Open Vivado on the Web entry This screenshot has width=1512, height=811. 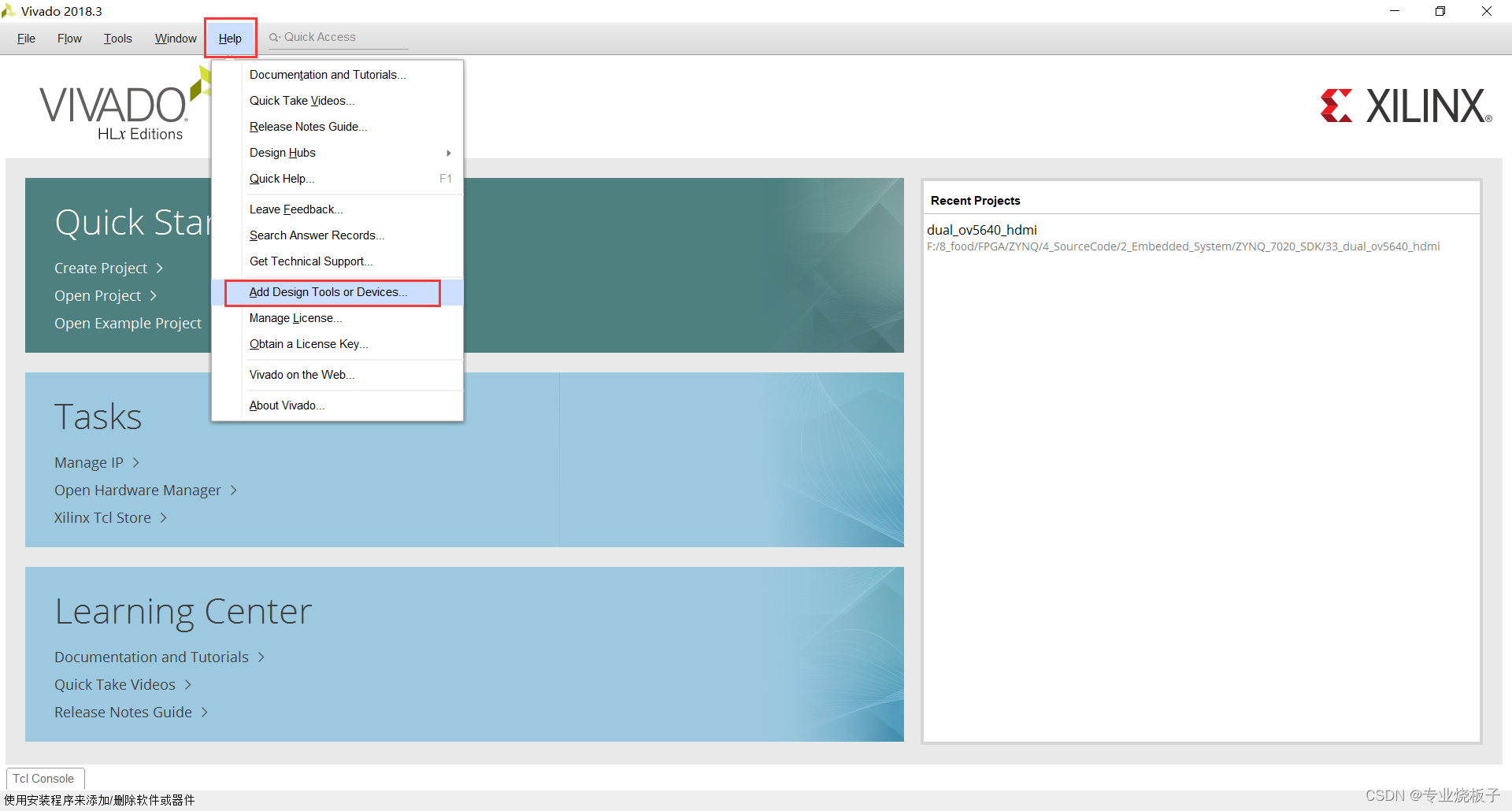click(x=337, y=375)
